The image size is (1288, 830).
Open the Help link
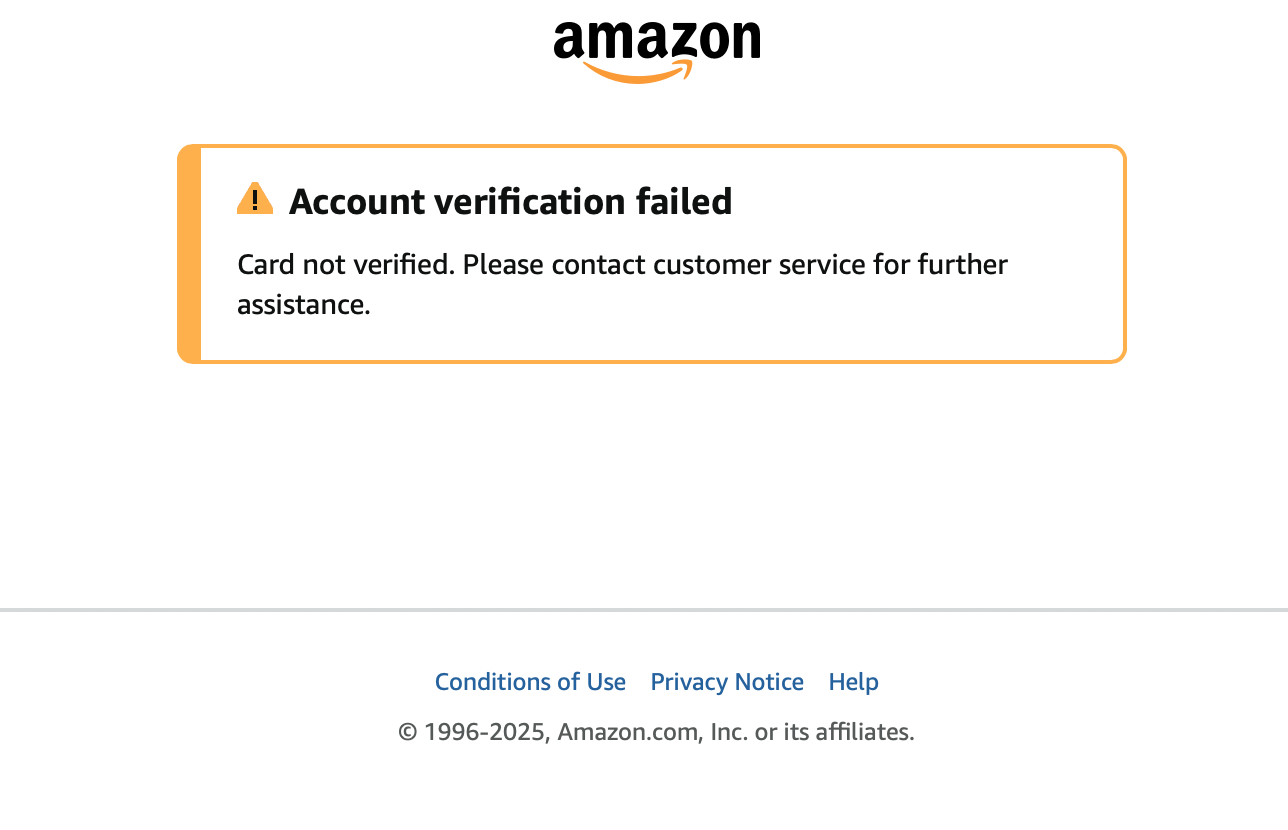853,682
